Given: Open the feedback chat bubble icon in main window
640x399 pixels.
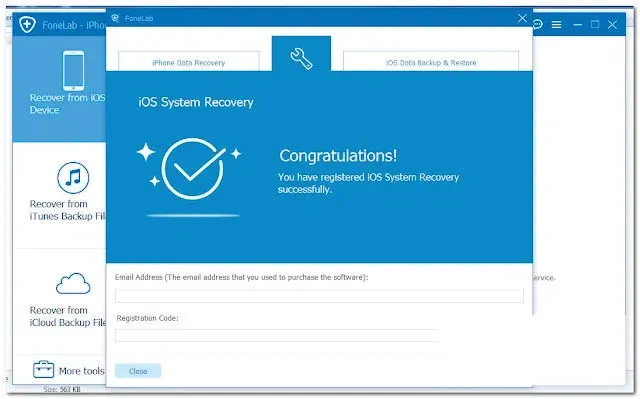Looking at the screenshot, I should tap(538, 24).
